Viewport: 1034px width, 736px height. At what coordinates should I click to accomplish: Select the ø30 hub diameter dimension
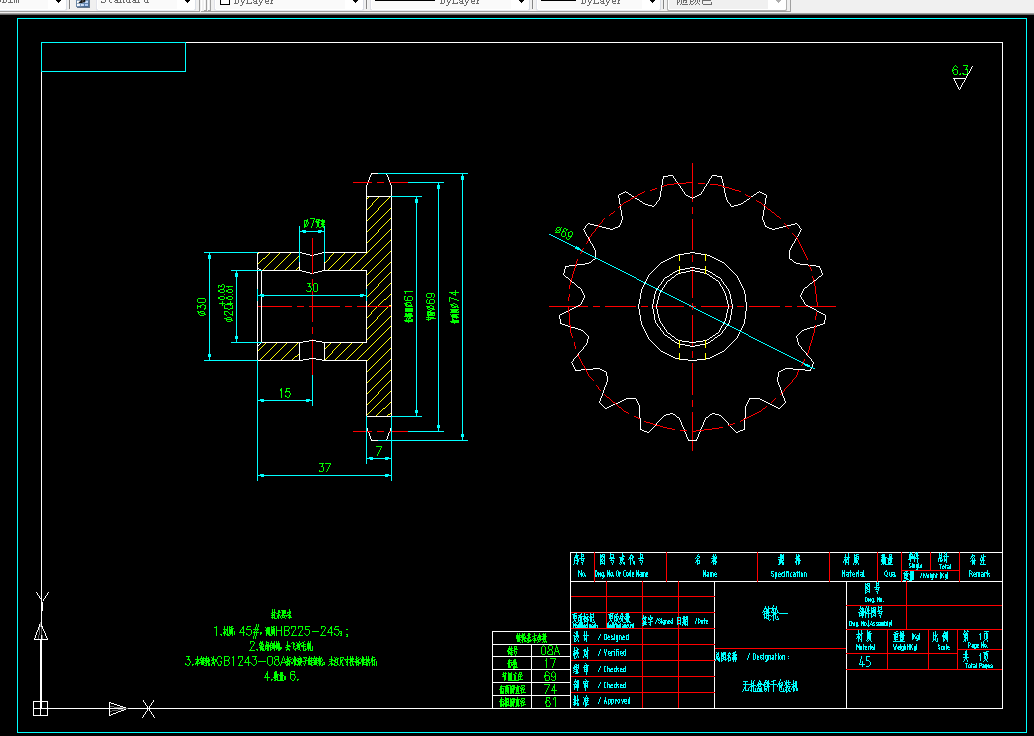[x=202, y=306]
